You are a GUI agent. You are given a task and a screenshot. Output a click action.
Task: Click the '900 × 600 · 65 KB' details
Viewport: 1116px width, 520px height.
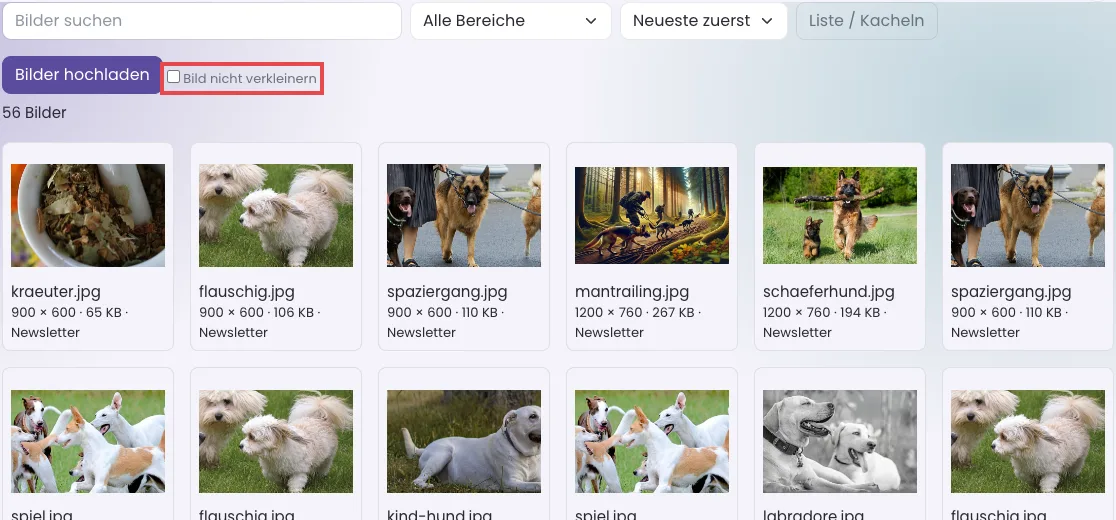66,312
